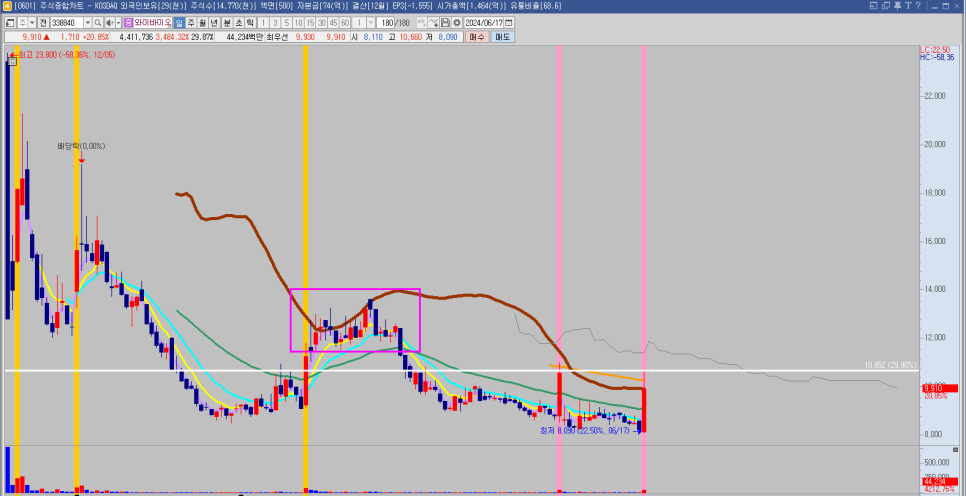Click the pin window icon in title bar
The width and height of the screenshot is (966, 496).
pos(896,6)
